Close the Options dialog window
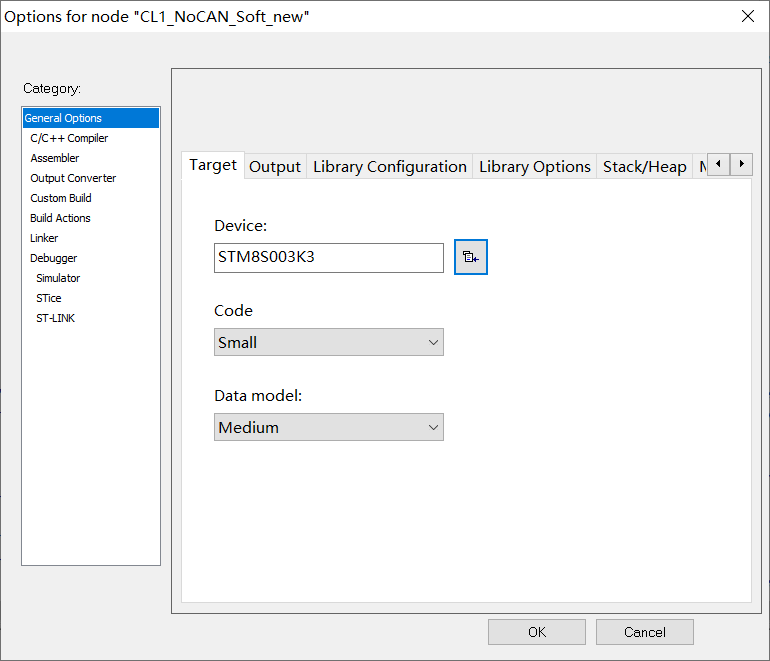The image size is (770, 661). tap(747, 16)
